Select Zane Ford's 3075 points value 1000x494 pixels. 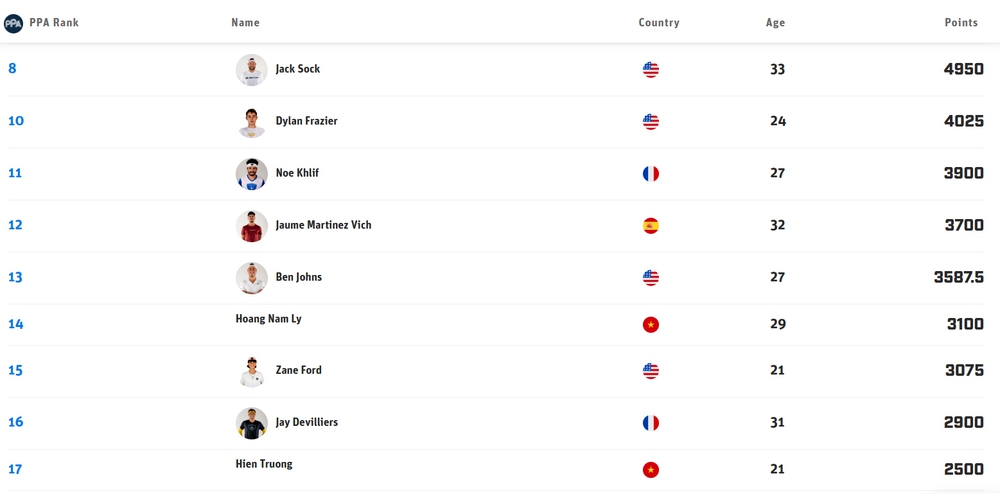point(964,370)
